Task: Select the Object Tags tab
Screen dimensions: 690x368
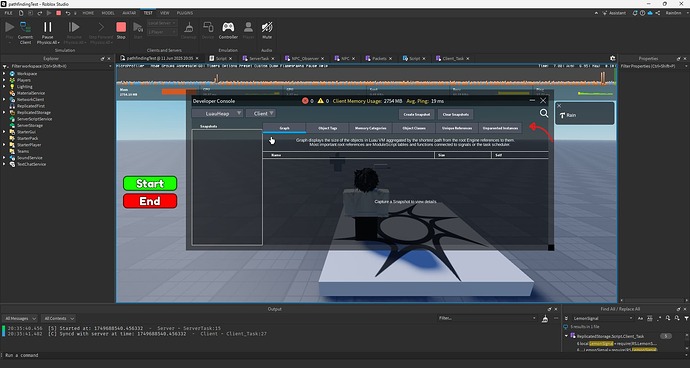Action: (327, 128)
